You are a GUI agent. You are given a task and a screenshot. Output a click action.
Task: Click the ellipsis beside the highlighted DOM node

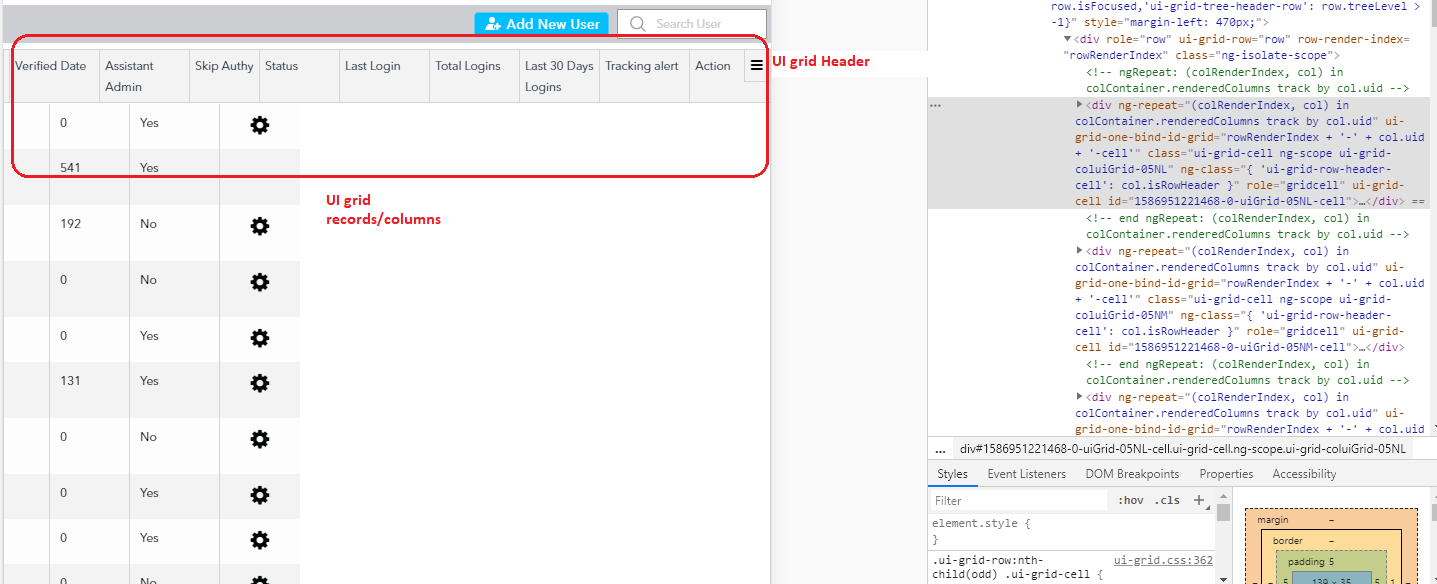coord(935,105)
